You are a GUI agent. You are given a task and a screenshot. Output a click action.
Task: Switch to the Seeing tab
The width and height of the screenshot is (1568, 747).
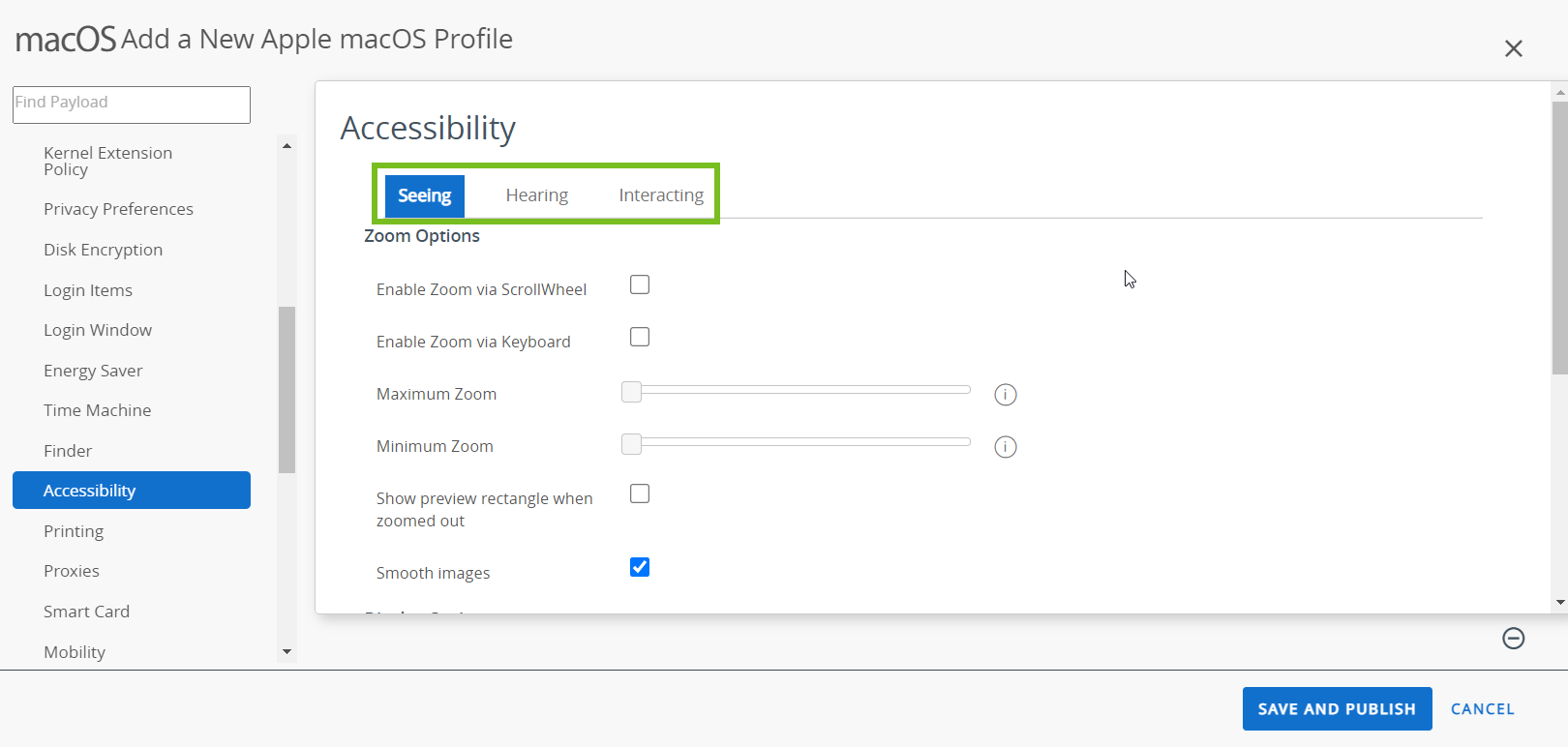click(x=425, y=195)
